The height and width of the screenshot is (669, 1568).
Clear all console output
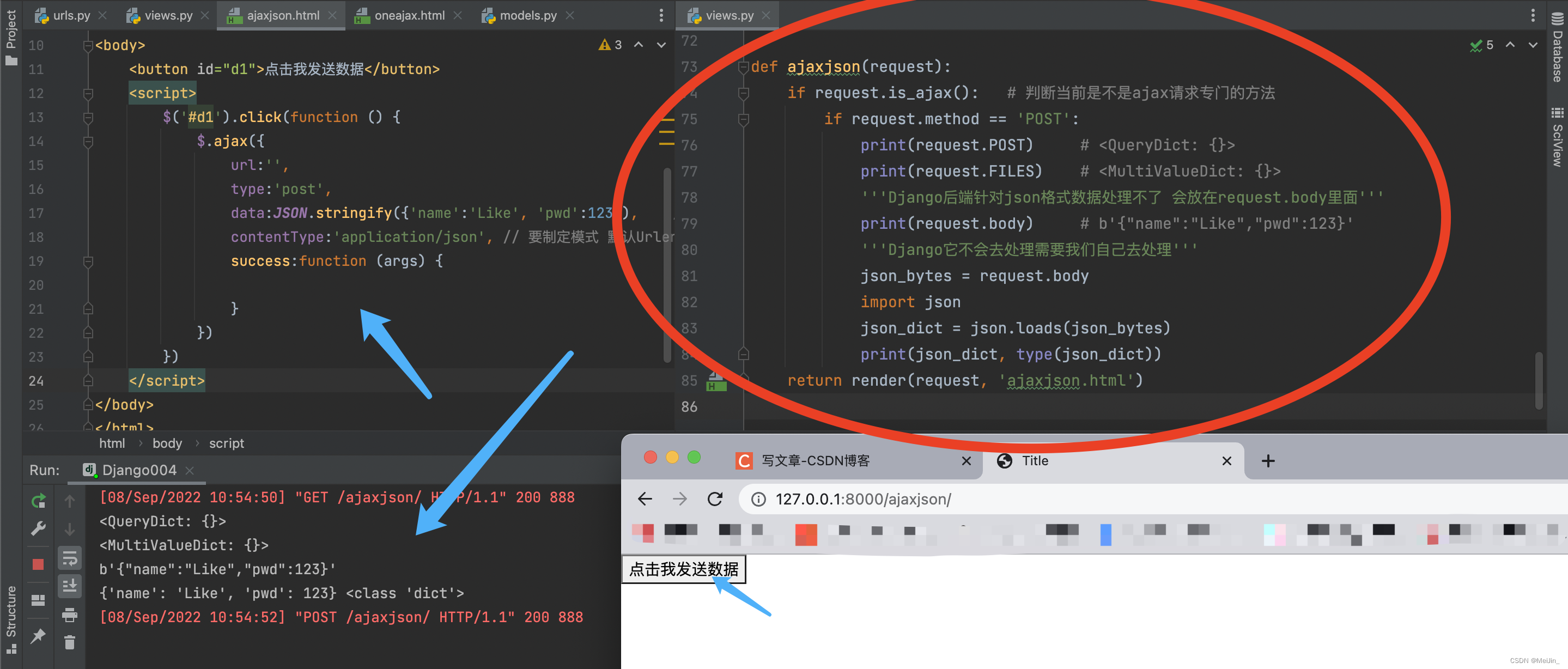tap(70, 642)
